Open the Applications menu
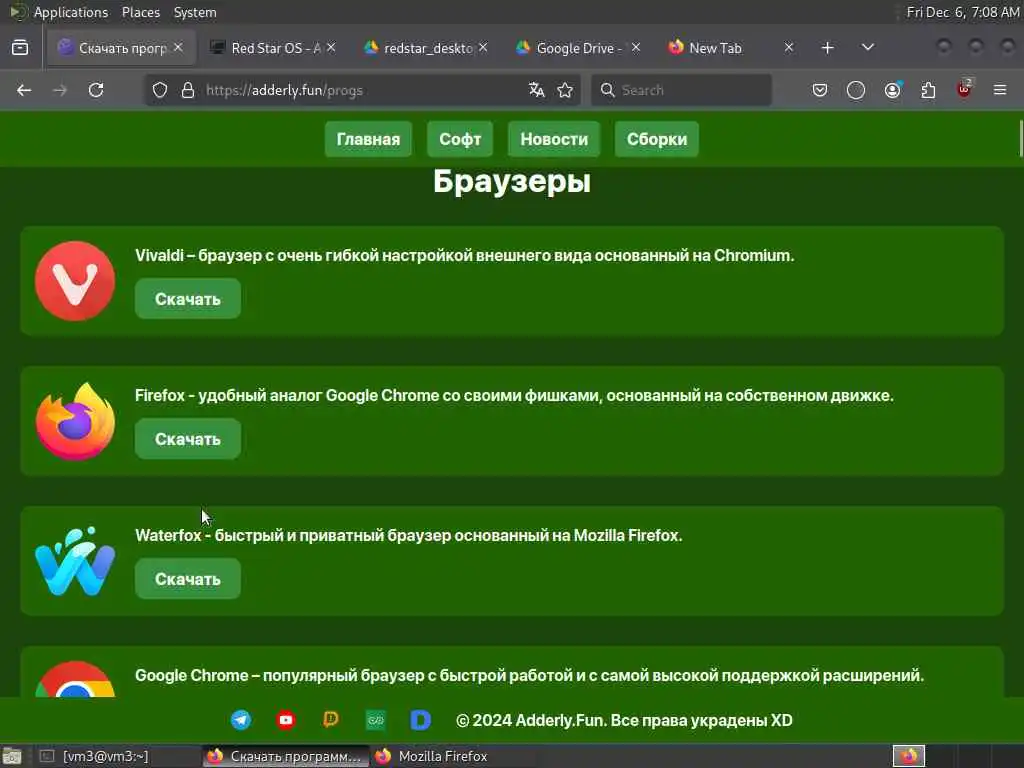The height and width of the screenshot is (768, 1024). pos(71,12)
